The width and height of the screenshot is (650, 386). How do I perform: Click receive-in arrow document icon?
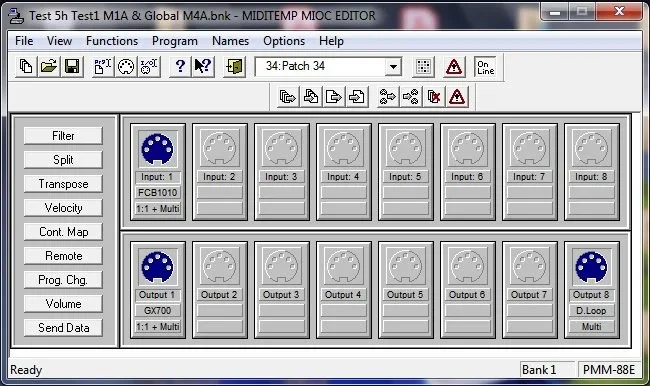click(357, 97)
